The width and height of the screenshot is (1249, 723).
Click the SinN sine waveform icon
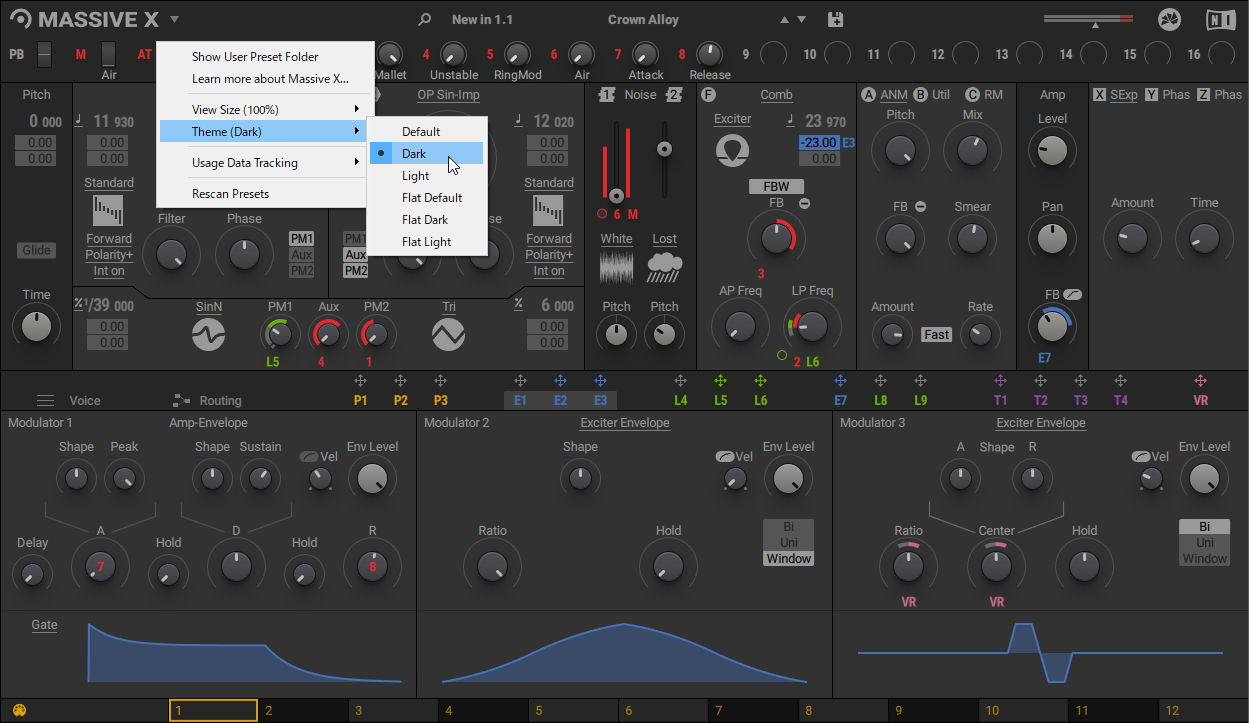tap(208, 334)
